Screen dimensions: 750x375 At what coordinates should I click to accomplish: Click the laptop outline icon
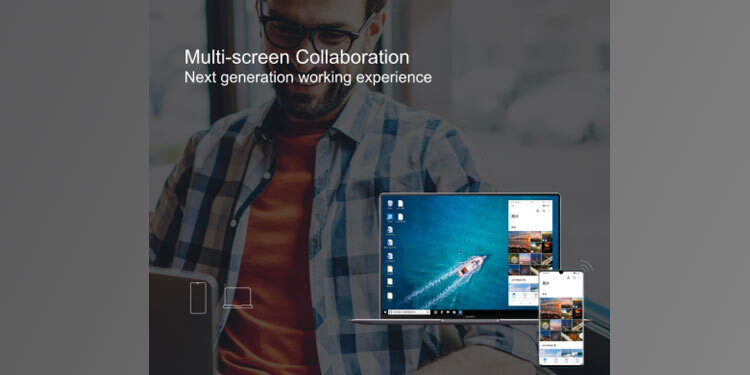tap(238, 298)
